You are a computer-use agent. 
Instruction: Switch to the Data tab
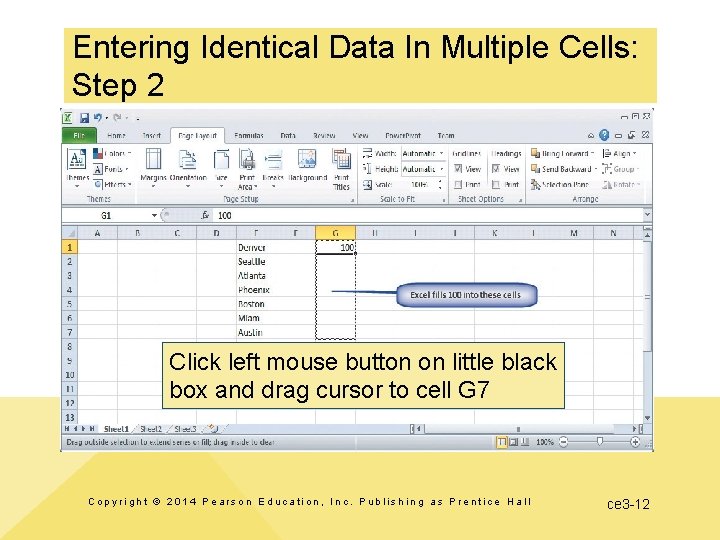pos(288,135)
